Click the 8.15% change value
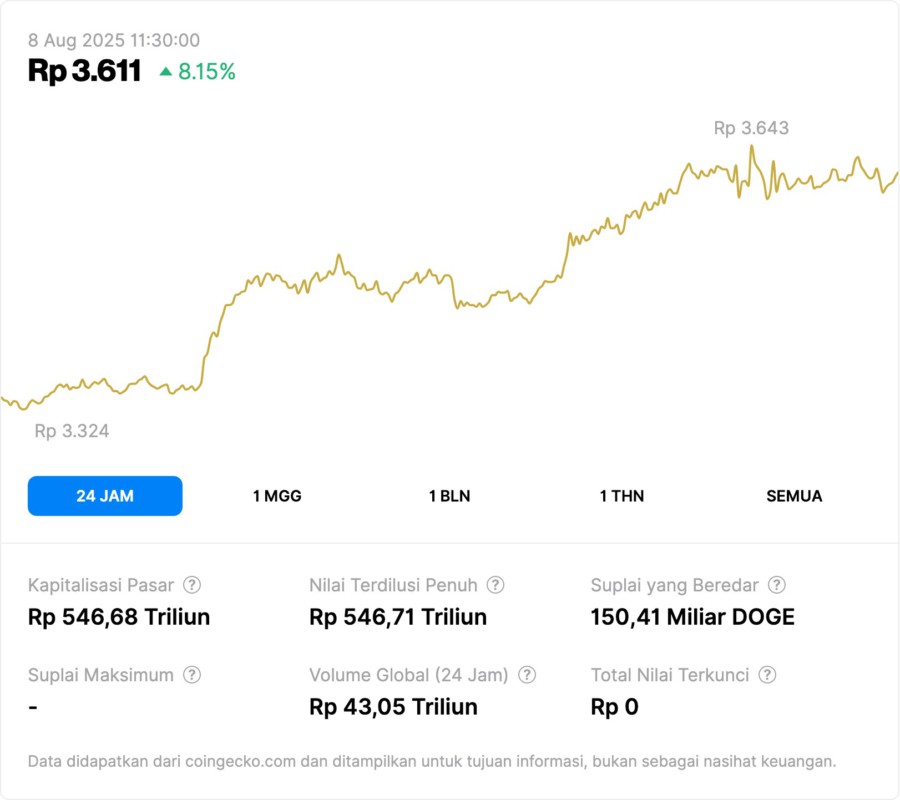The height and width of the screenshot is (800, 900). point(207,72)
